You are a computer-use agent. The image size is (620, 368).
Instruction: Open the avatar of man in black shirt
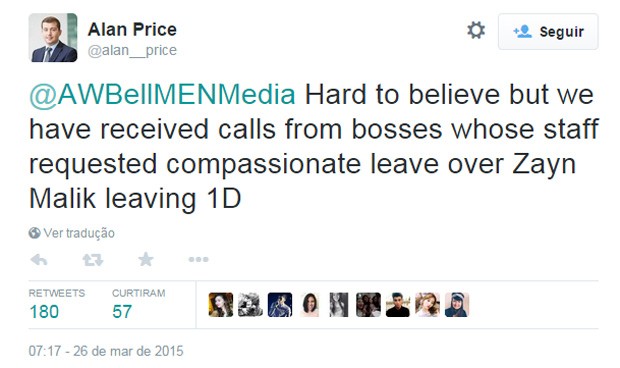(398, 305)
